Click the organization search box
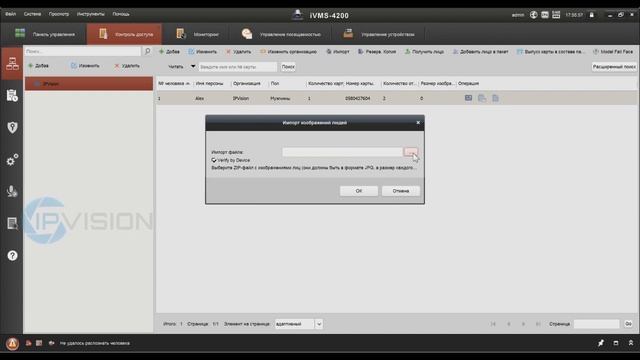The width and height of the screenshot is (640, 360). [82, 51]
